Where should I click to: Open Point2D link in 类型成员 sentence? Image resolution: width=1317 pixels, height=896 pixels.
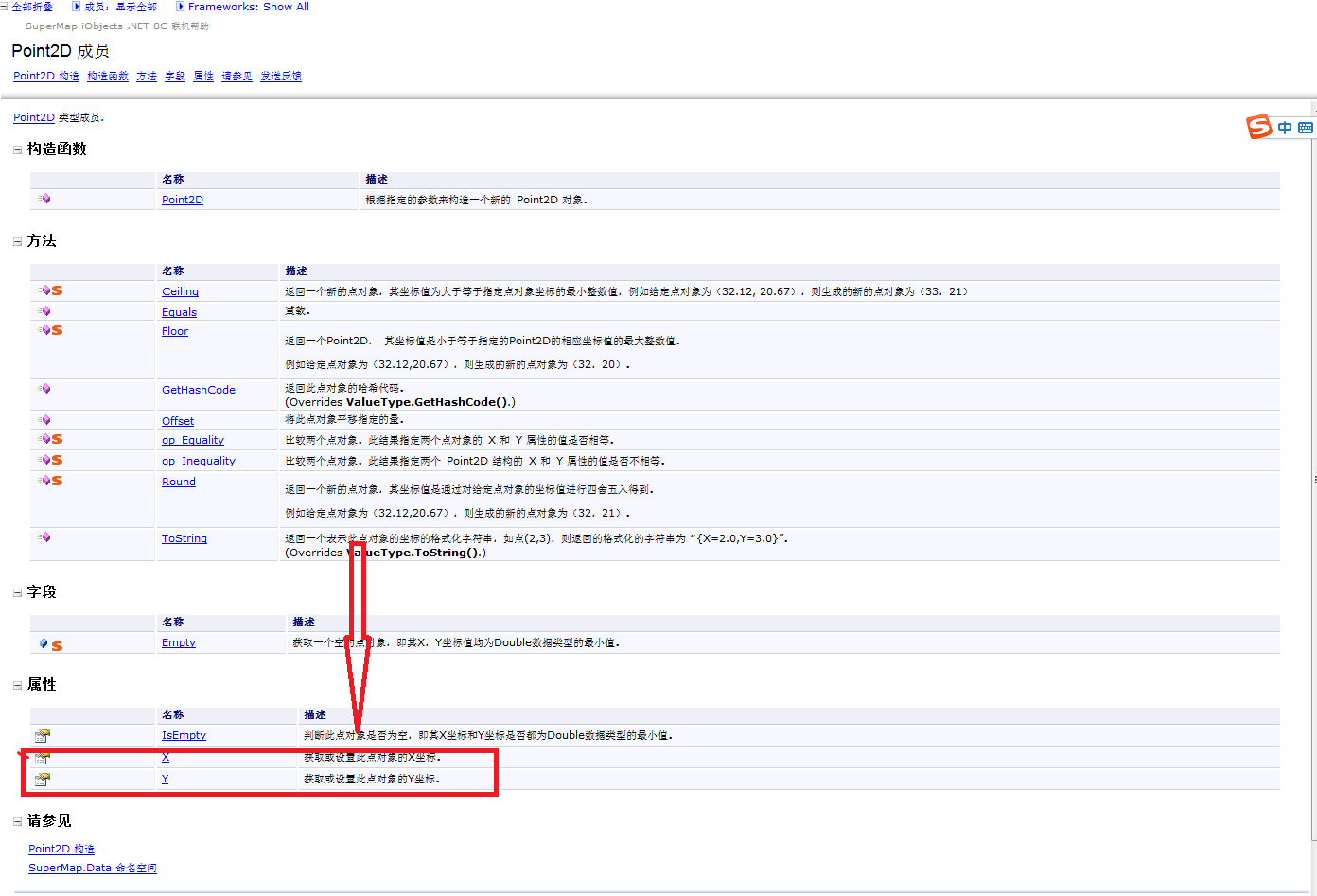point(34,118)
